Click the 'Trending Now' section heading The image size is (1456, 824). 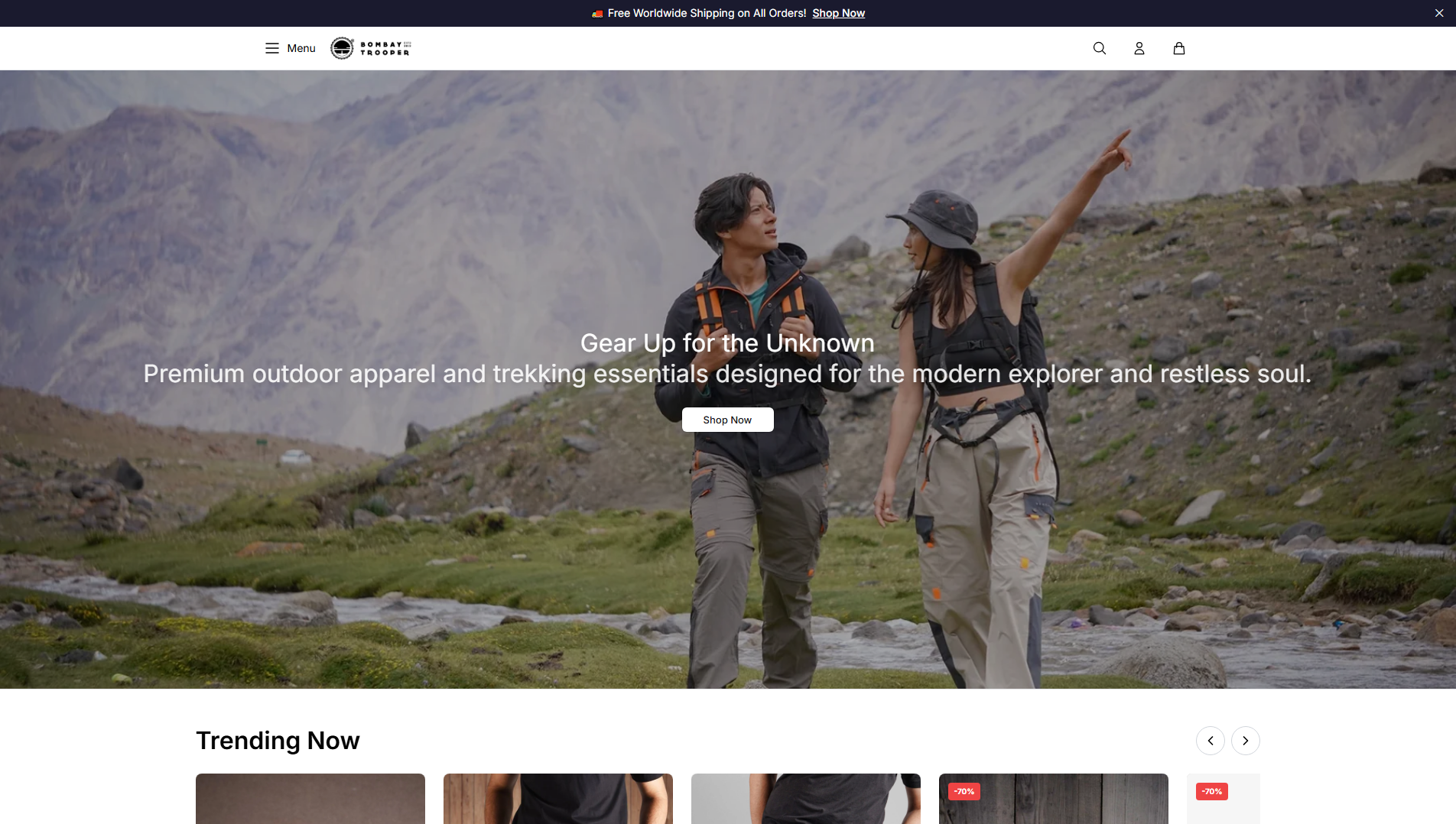point(278,741)
